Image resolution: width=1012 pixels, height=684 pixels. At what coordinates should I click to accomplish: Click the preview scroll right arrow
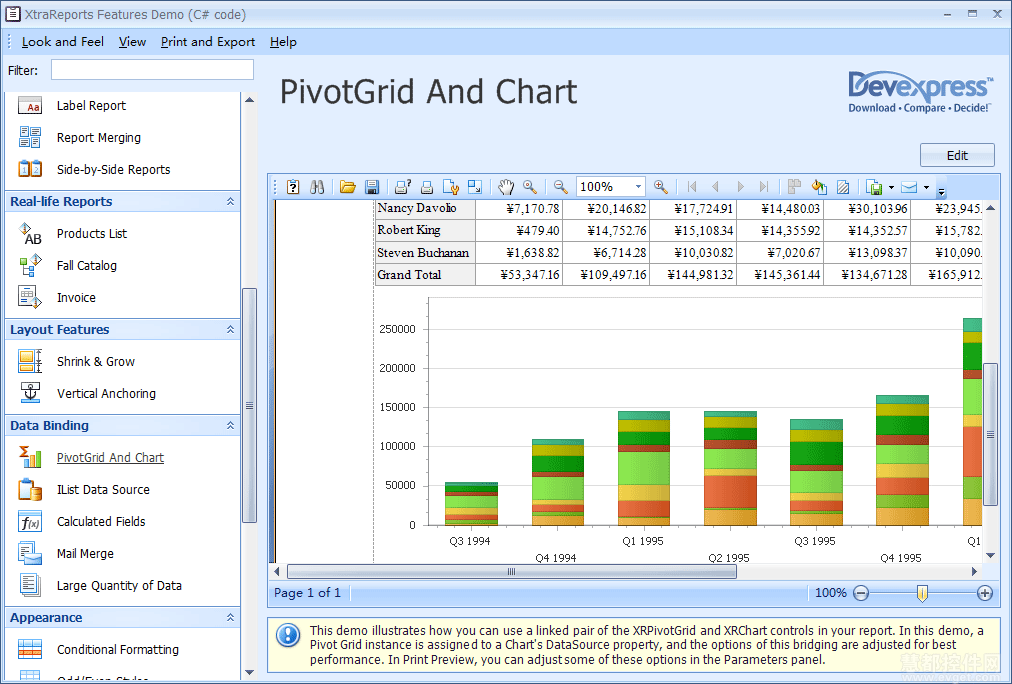(975, 572)
